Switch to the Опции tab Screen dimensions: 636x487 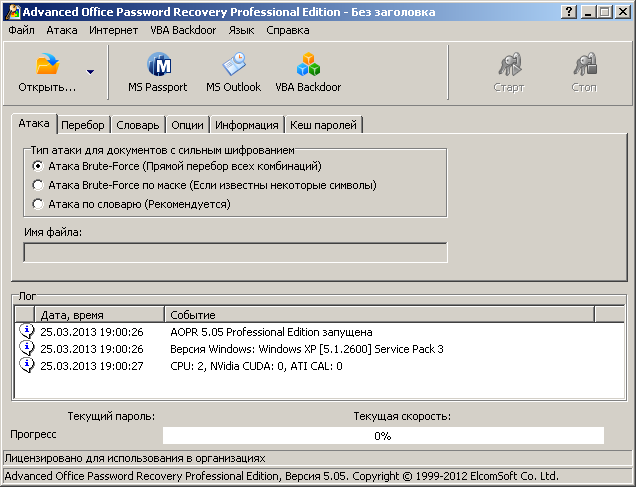click(x=187, y=125)
